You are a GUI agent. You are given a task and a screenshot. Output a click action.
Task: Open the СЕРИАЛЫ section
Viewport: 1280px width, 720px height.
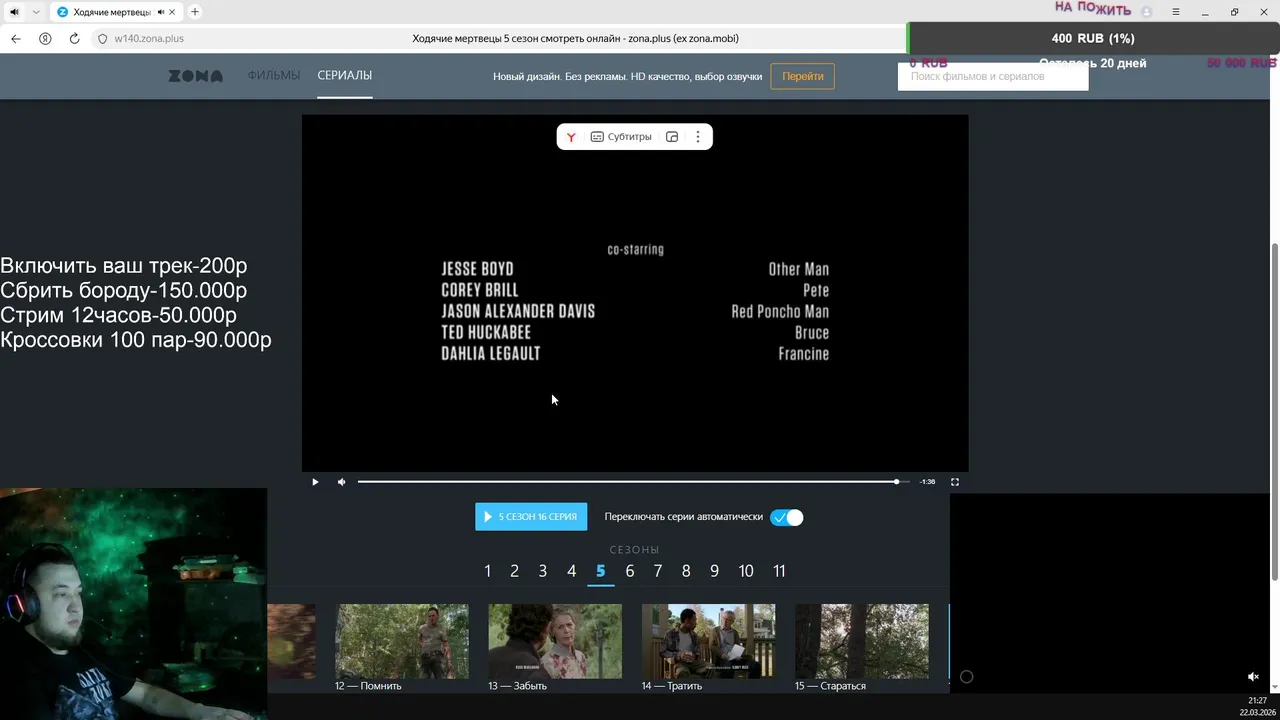[345, 76]
